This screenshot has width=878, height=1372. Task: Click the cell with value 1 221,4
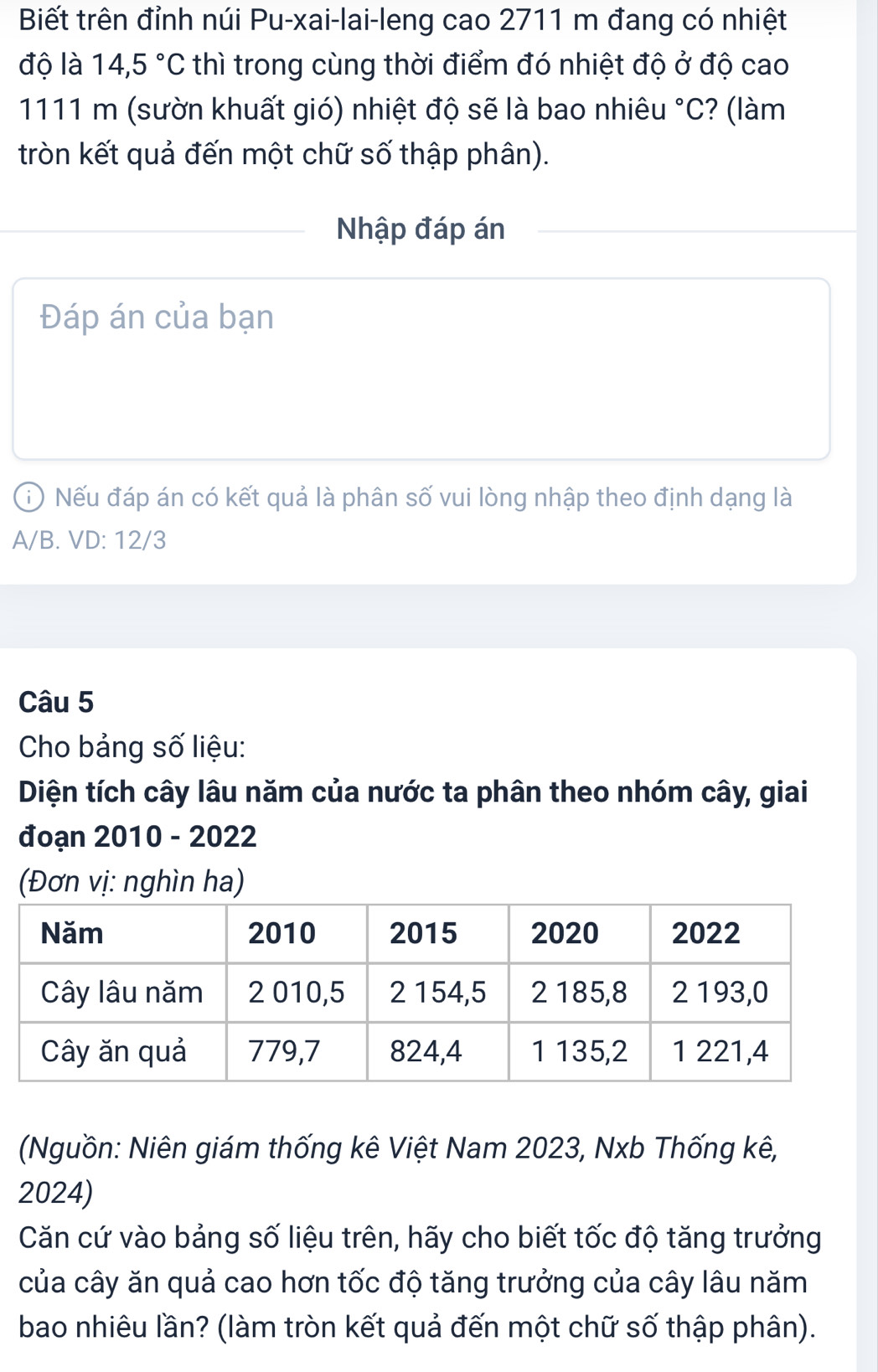720,1051
